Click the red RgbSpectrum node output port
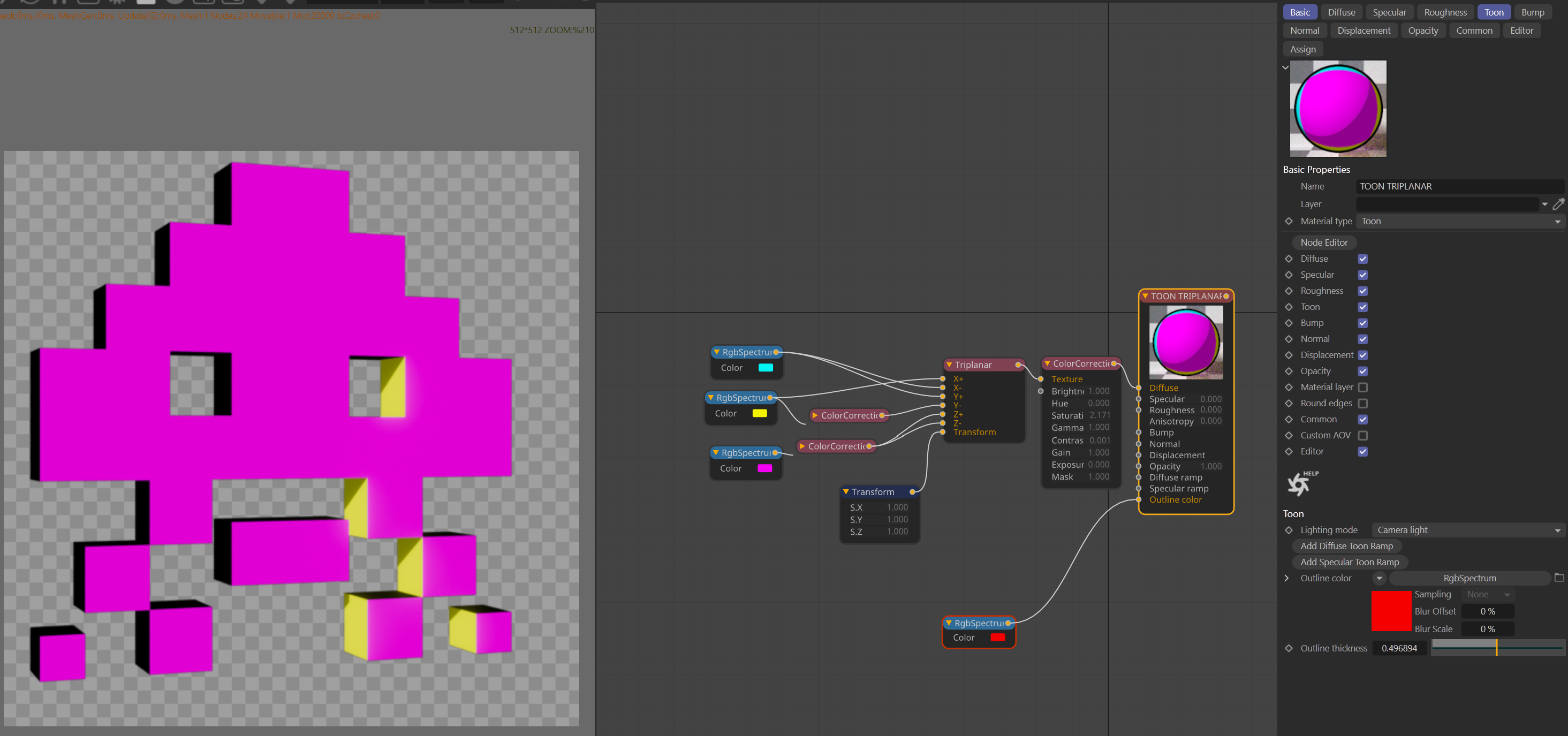This screenshot has width=1568, height=736. pyautogui.click(x=1008, y=623)
